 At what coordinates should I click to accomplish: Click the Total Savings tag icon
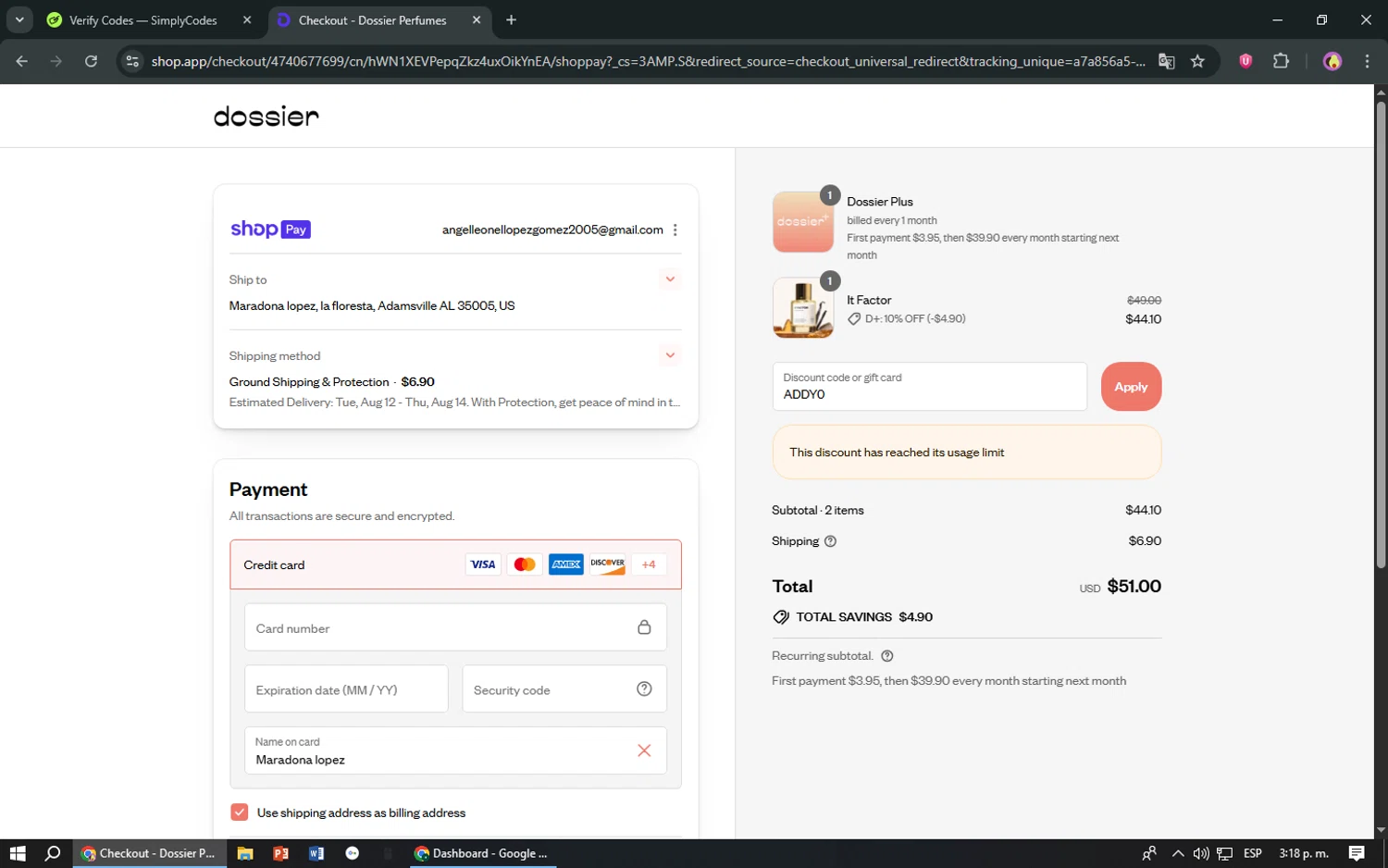point(781,617)
